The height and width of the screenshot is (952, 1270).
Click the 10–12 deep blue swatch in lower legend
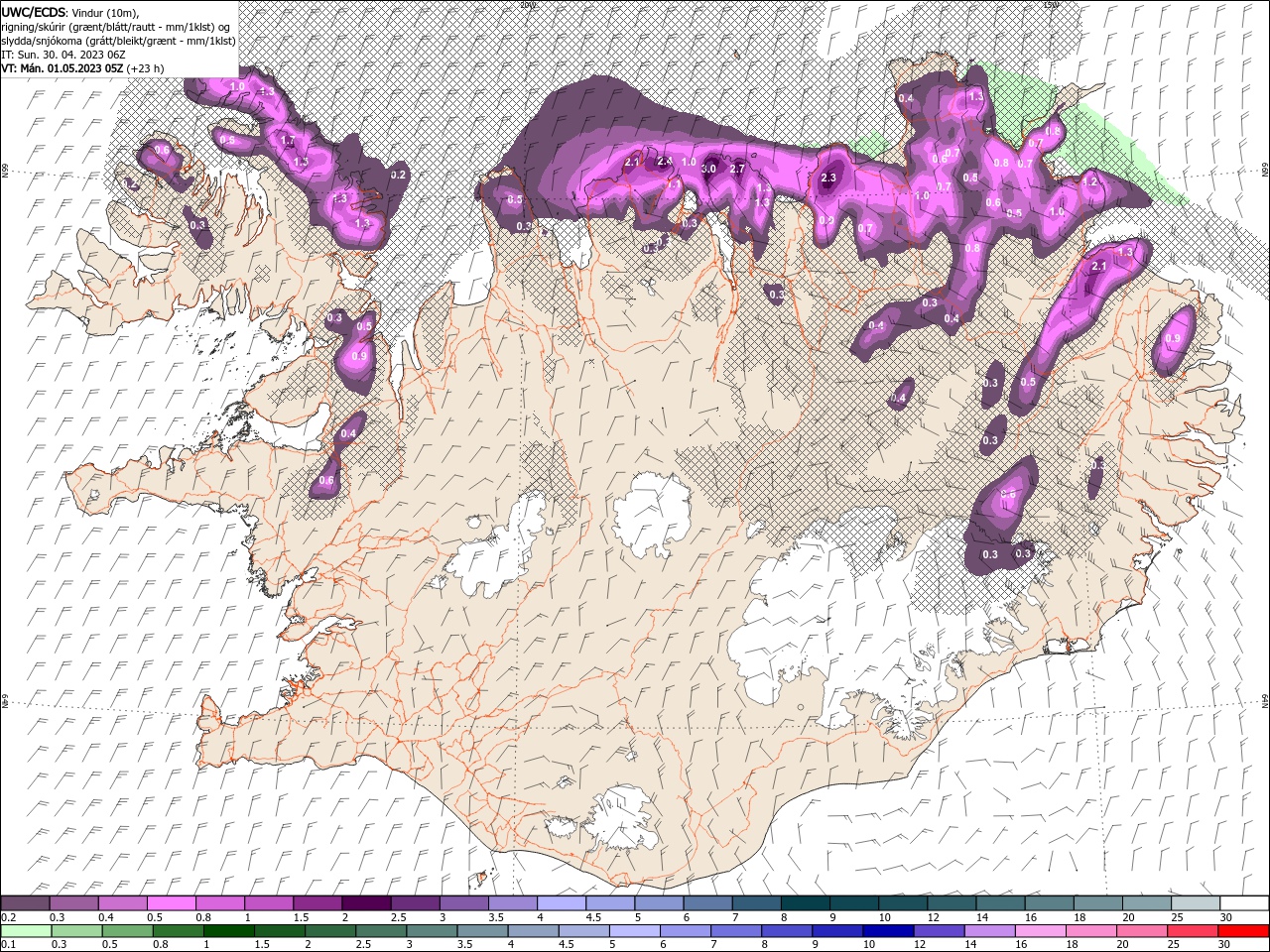pos(887,931)
